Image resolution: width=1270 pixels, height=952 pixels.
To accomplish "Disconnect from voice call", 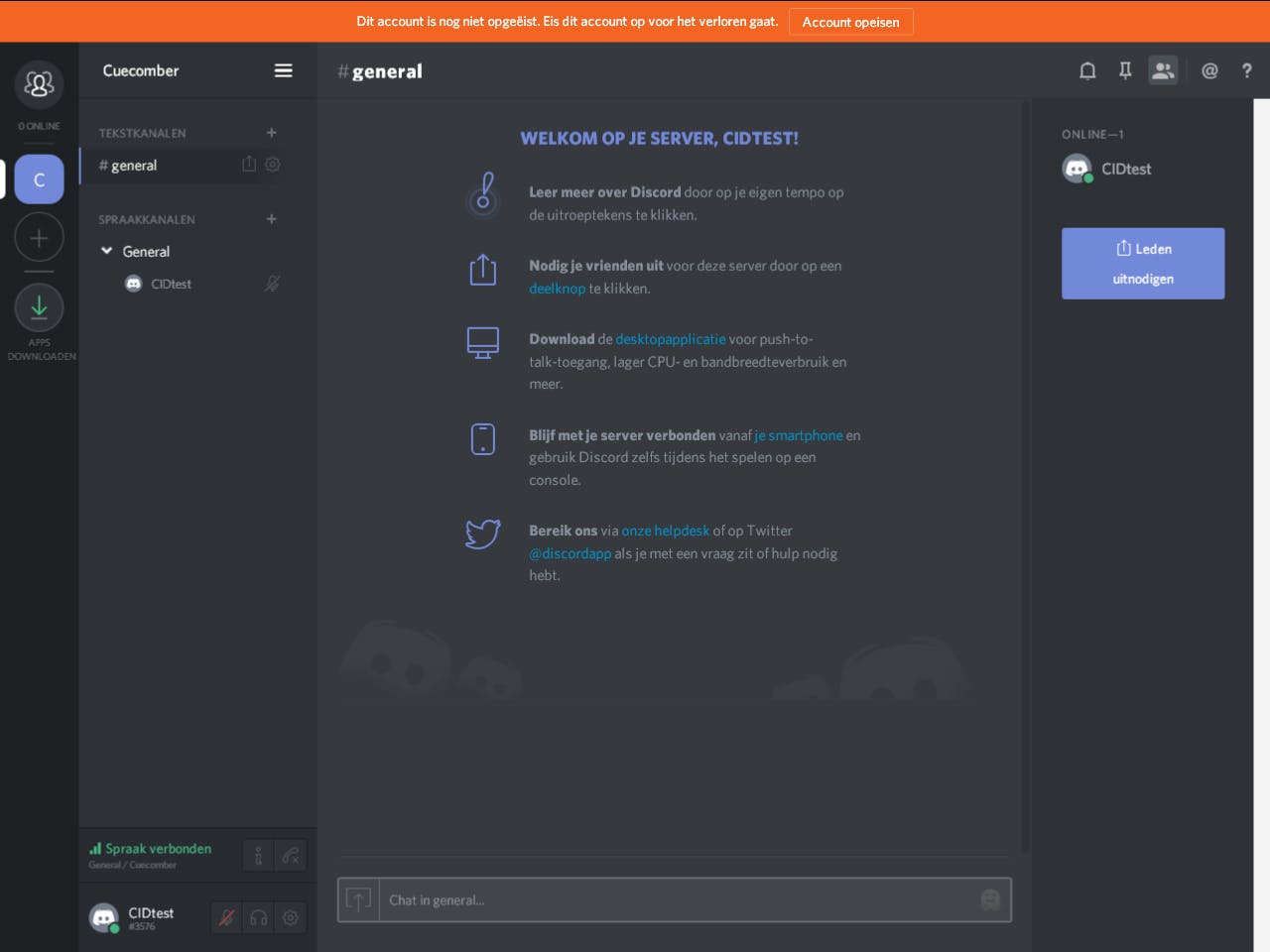I will [x=291, y=856].
